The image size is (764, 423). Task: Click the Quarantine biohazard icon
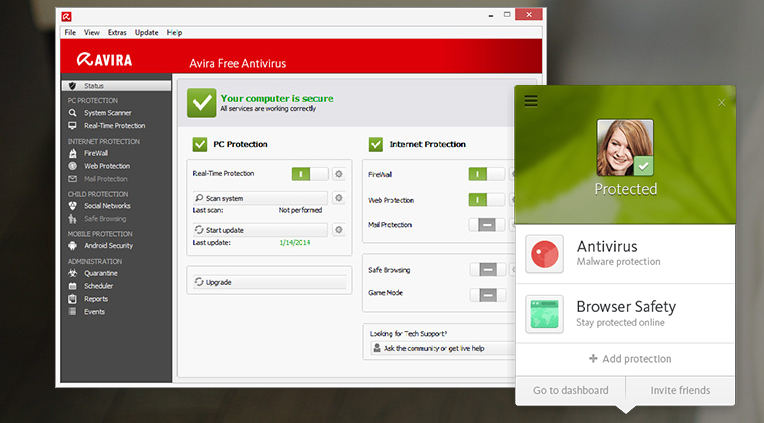[73, 273]
